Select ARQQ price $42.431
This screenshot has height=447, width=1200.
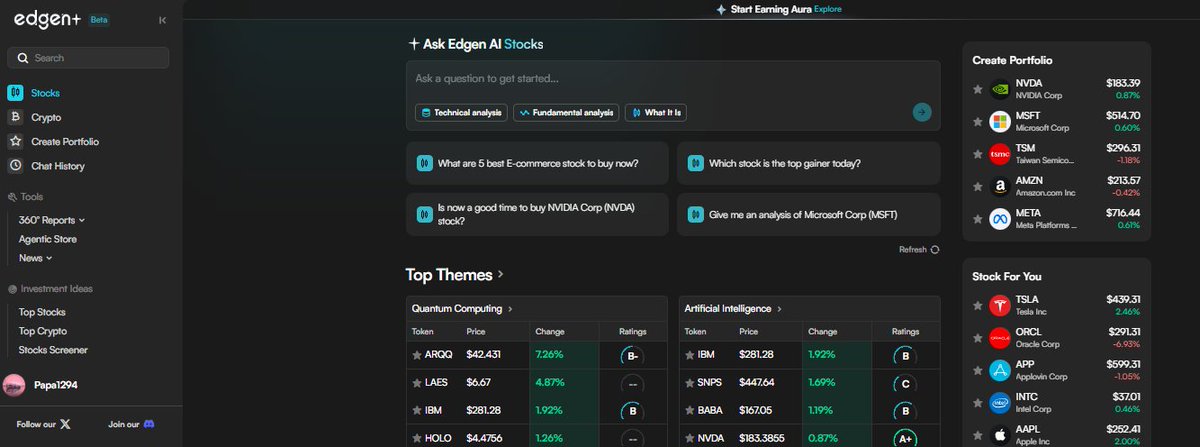tap(483, 355)
